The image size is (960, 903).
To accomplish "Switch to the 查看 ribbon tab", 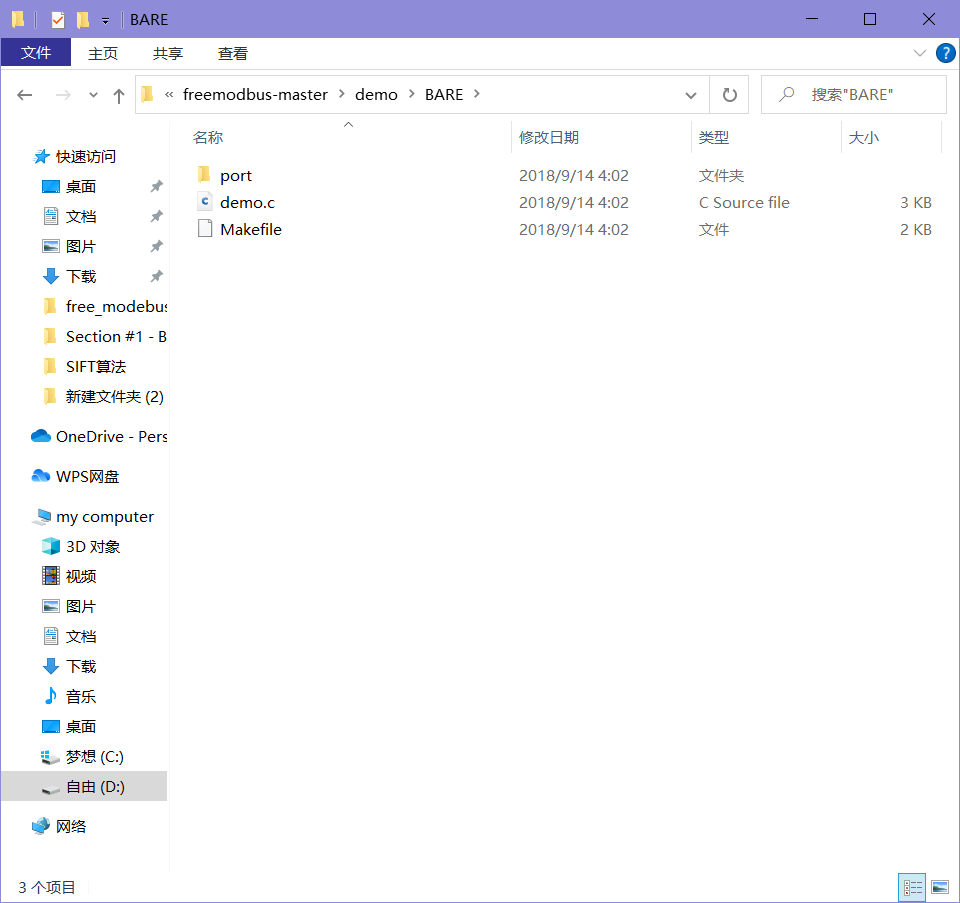I will point(232,53).
